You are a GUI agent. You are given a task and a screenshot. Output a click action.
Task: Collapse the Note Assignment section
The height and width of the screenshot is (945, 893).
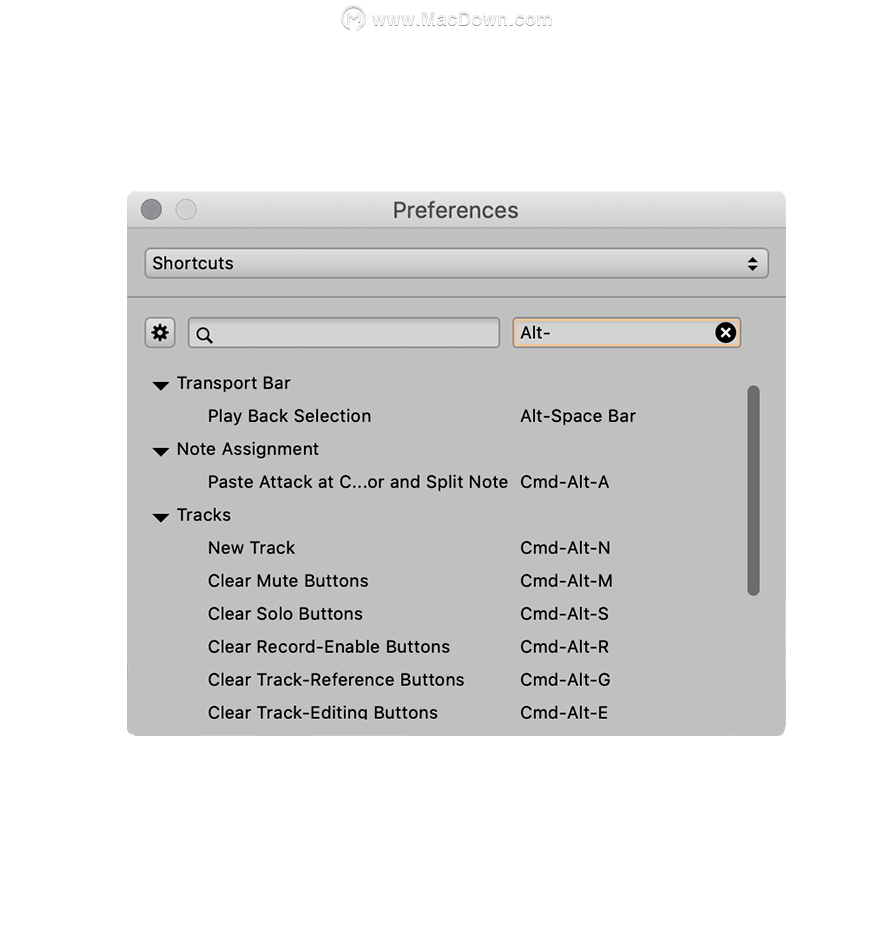161,451
